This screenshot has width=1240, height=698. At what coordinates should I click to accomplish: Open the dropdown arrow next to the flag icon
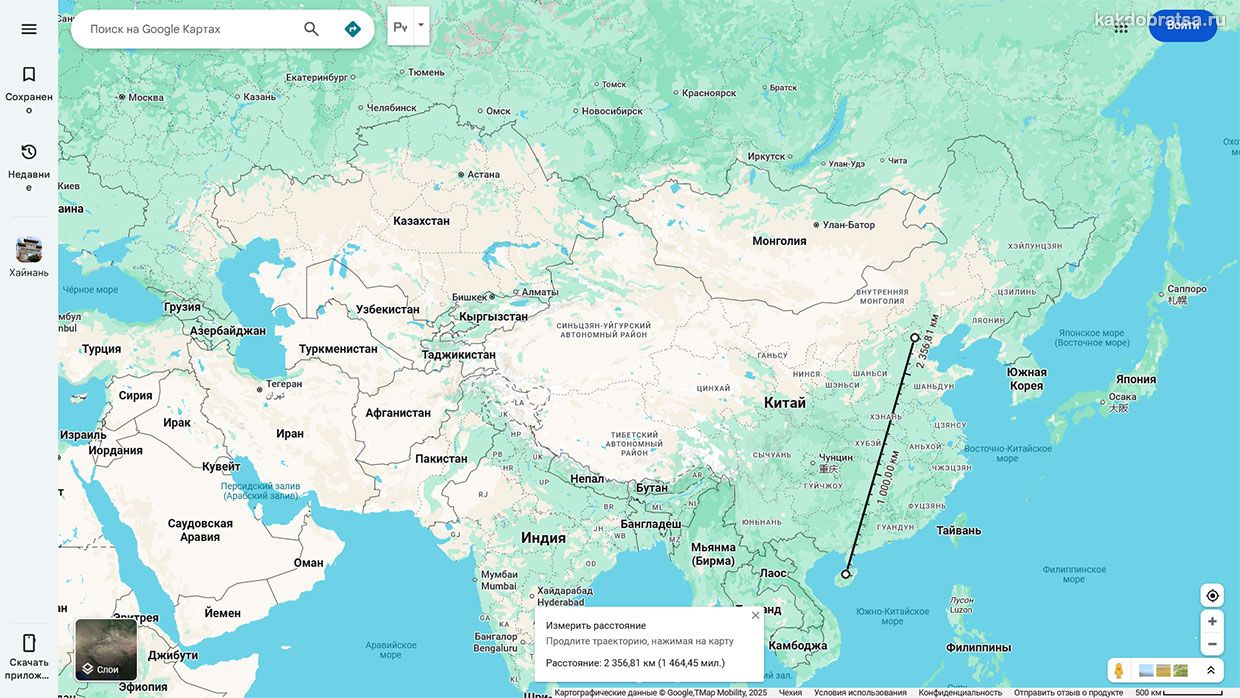point(421,26)
